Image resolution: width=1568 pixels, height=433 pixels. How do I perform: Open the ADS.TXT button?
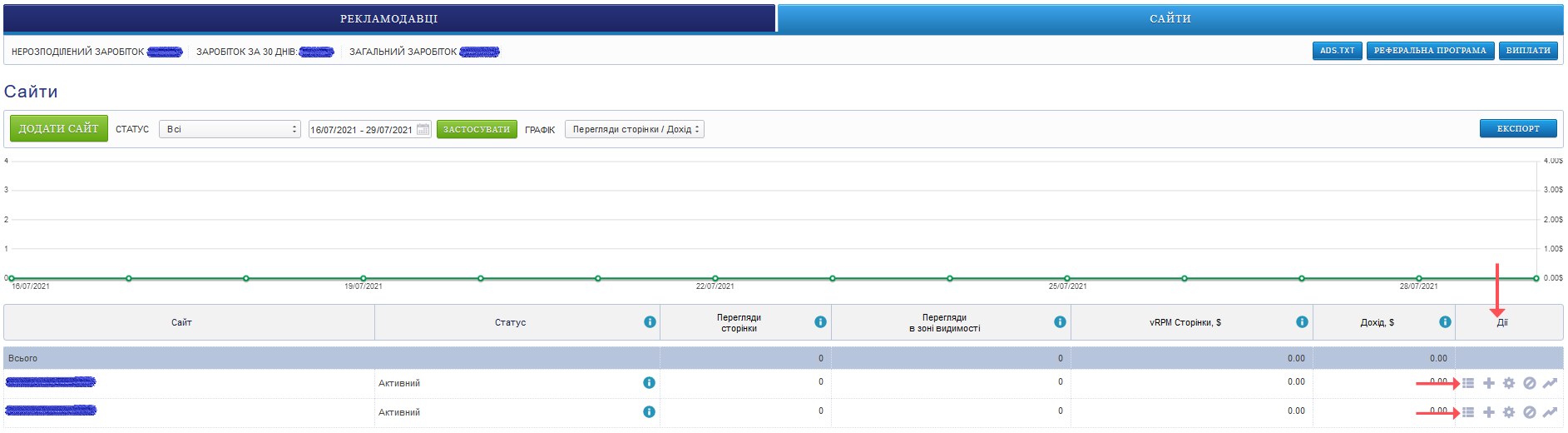(x=1337, y=51)
